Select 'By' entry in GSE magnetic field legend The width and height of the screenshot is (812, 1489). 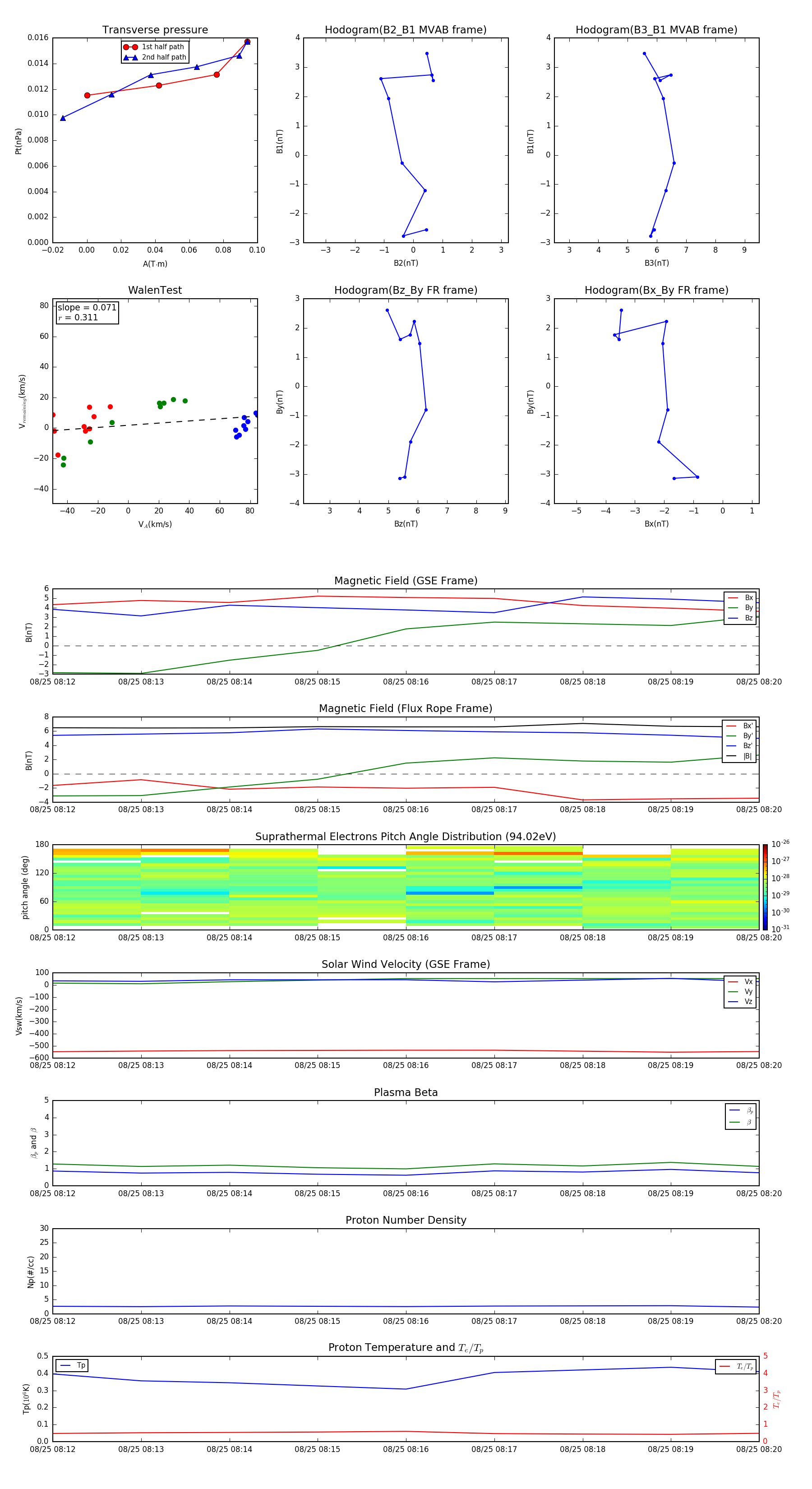click(740, 608)
